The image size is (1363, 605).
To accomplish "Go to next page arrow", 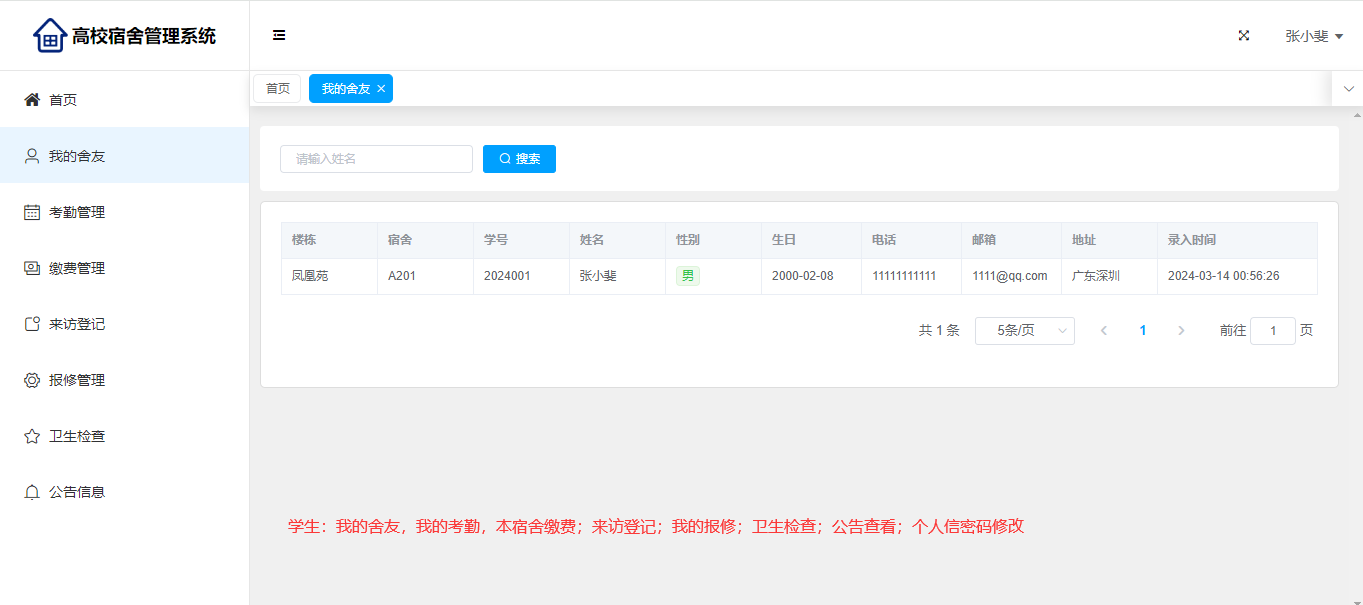I will coord(1181,331).
